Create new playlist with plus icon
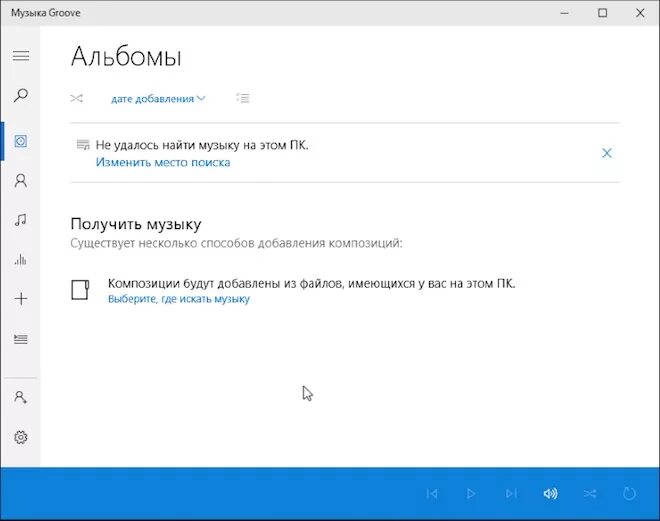The width and height of the screenshot is (660, 521). click(21, 299)
